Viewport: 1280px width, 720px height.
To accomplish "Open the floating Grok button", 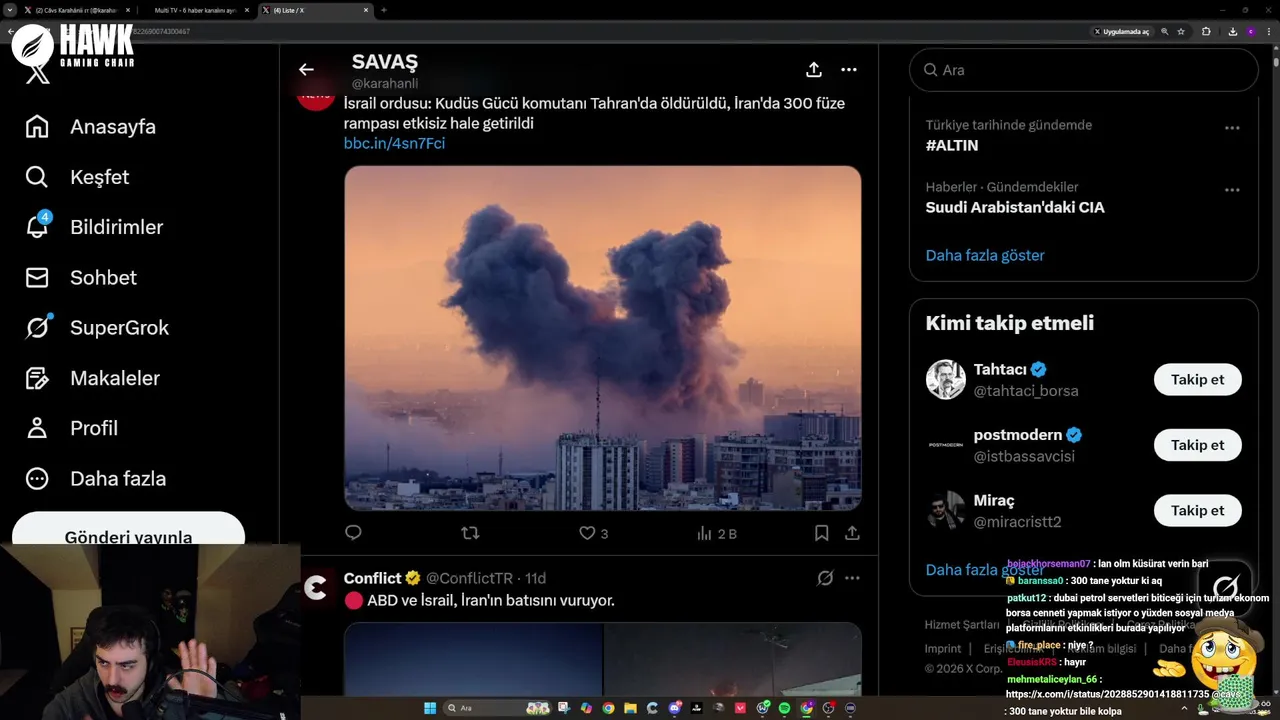I will tap(1225, 587).
